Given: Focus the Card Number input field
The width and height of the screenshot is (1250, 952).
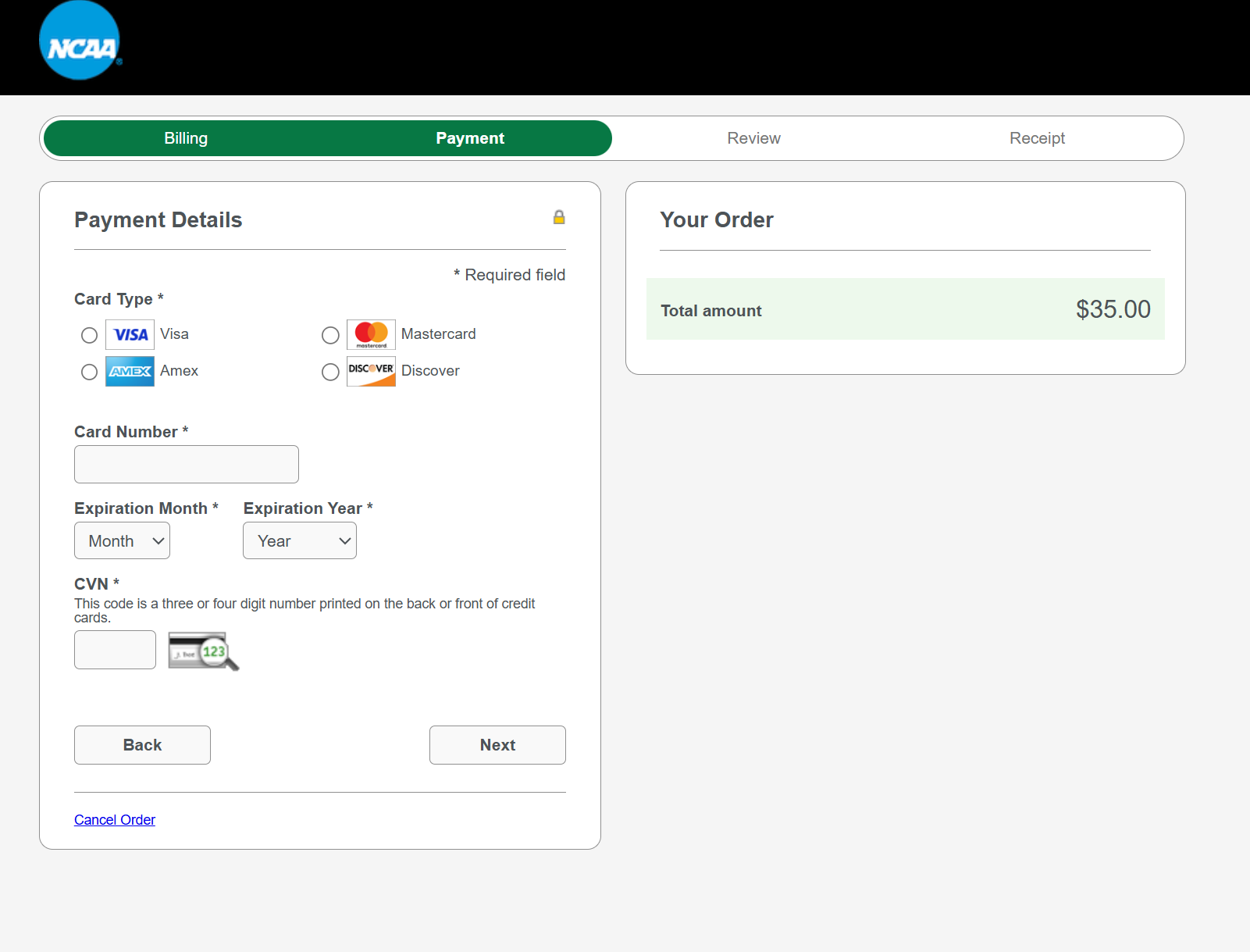Looking at the screenshot, I should click(187, 464).
